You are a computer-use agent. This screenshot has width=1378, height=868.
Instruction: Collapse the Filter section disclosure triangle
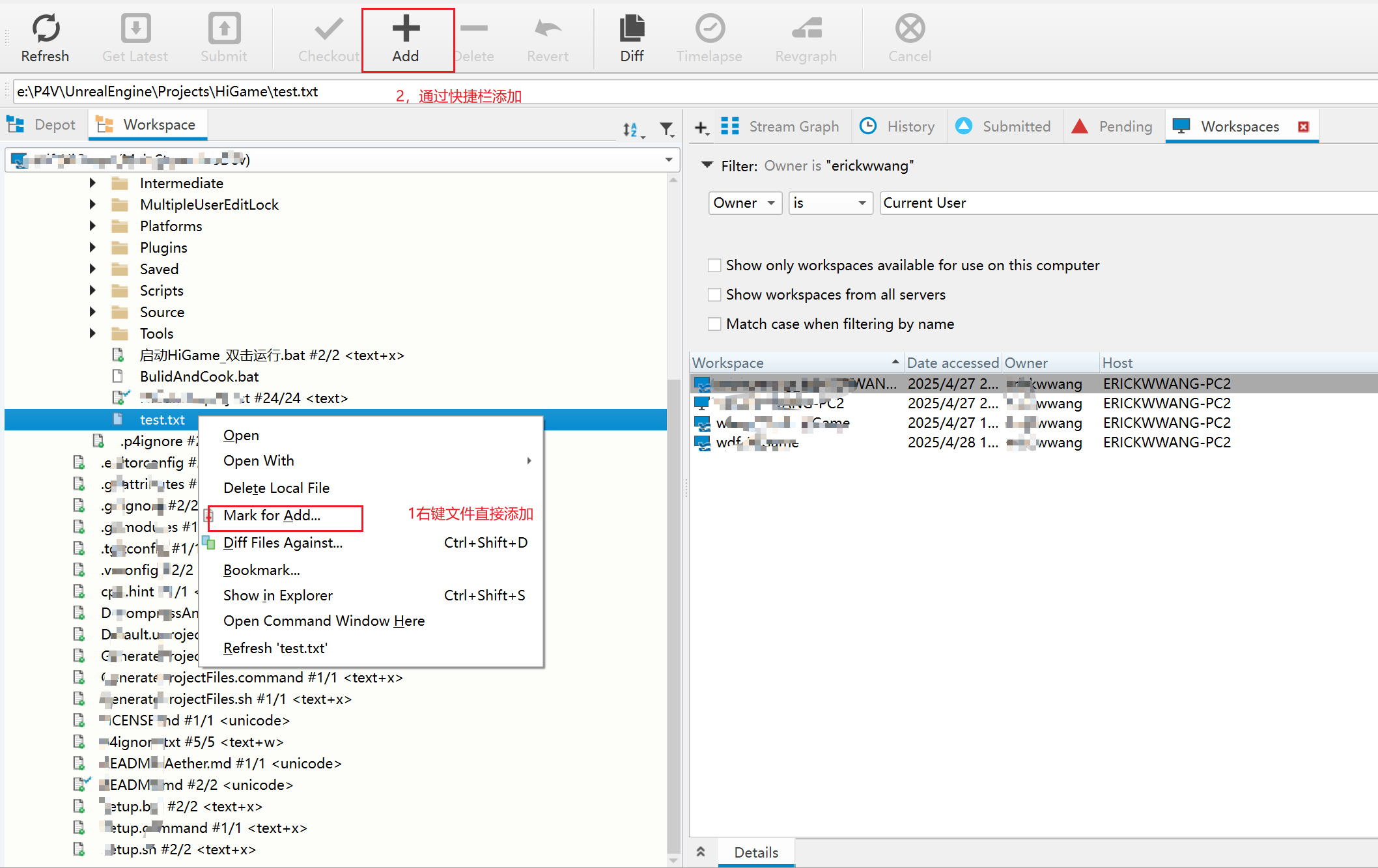[707, 165]
